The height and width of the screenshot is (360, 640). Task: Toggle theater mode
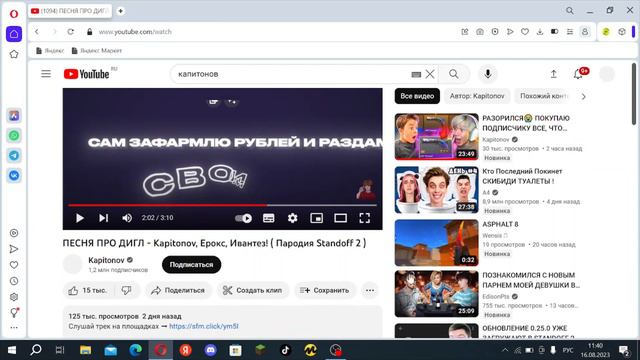(x=340, y=218)
